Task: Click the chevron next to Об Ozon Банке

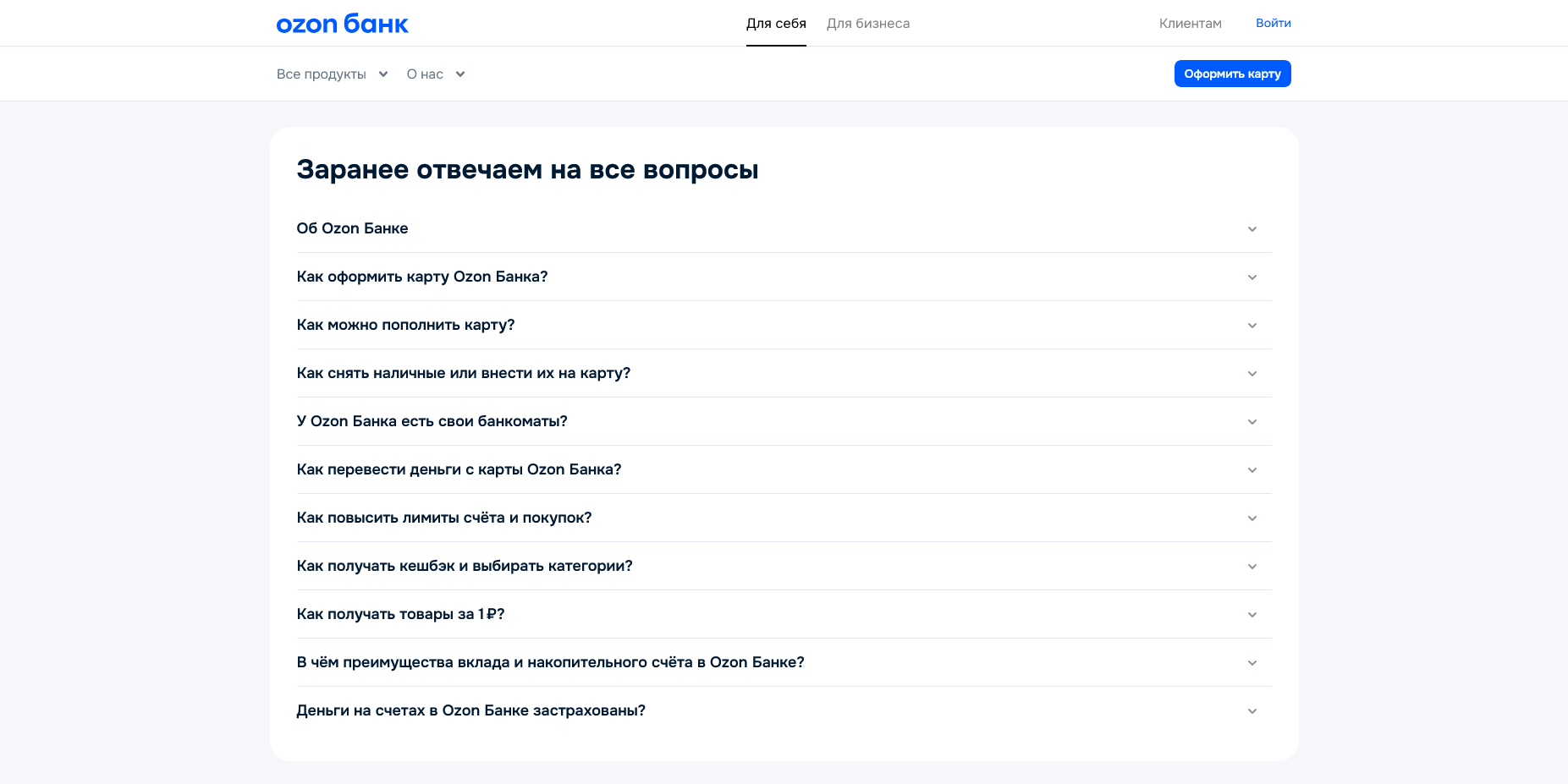Action: (x=1252, y=229)
